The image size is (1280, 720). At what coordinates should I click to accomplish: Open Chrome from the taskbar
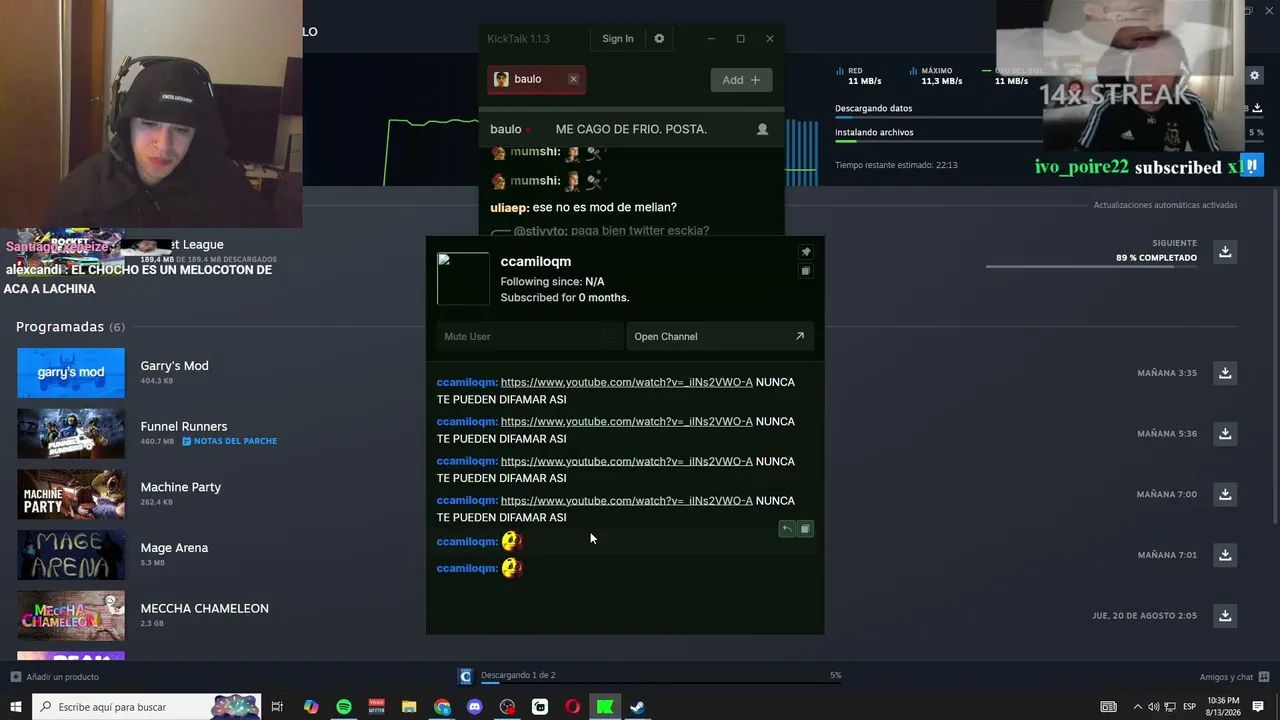442,707
